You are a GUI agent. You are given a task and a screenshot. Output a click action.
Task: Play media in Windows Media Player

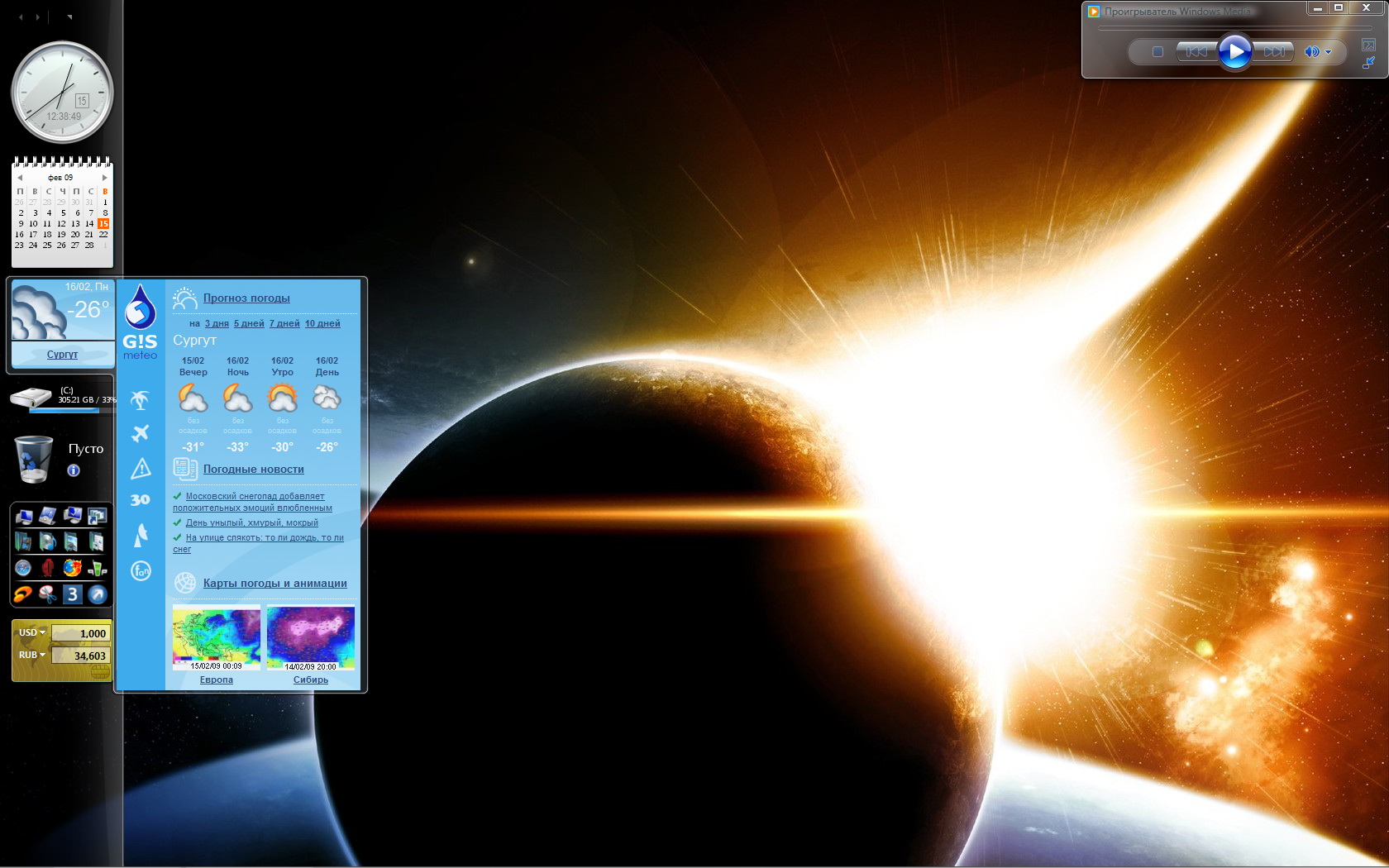[x=1235, y=51]
